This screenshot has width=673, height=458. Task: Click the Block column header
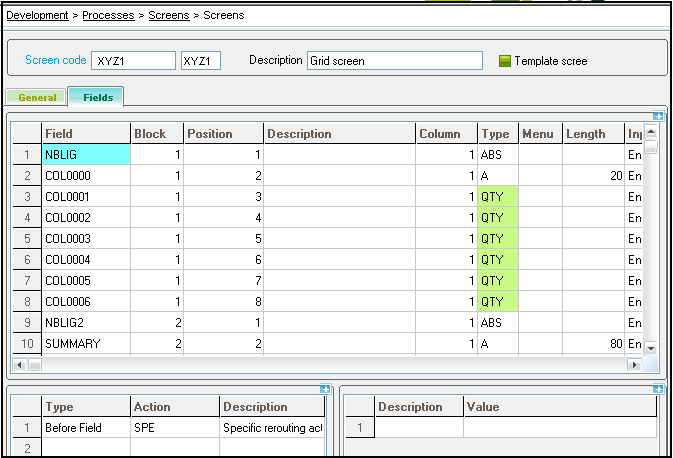point(157,133)
